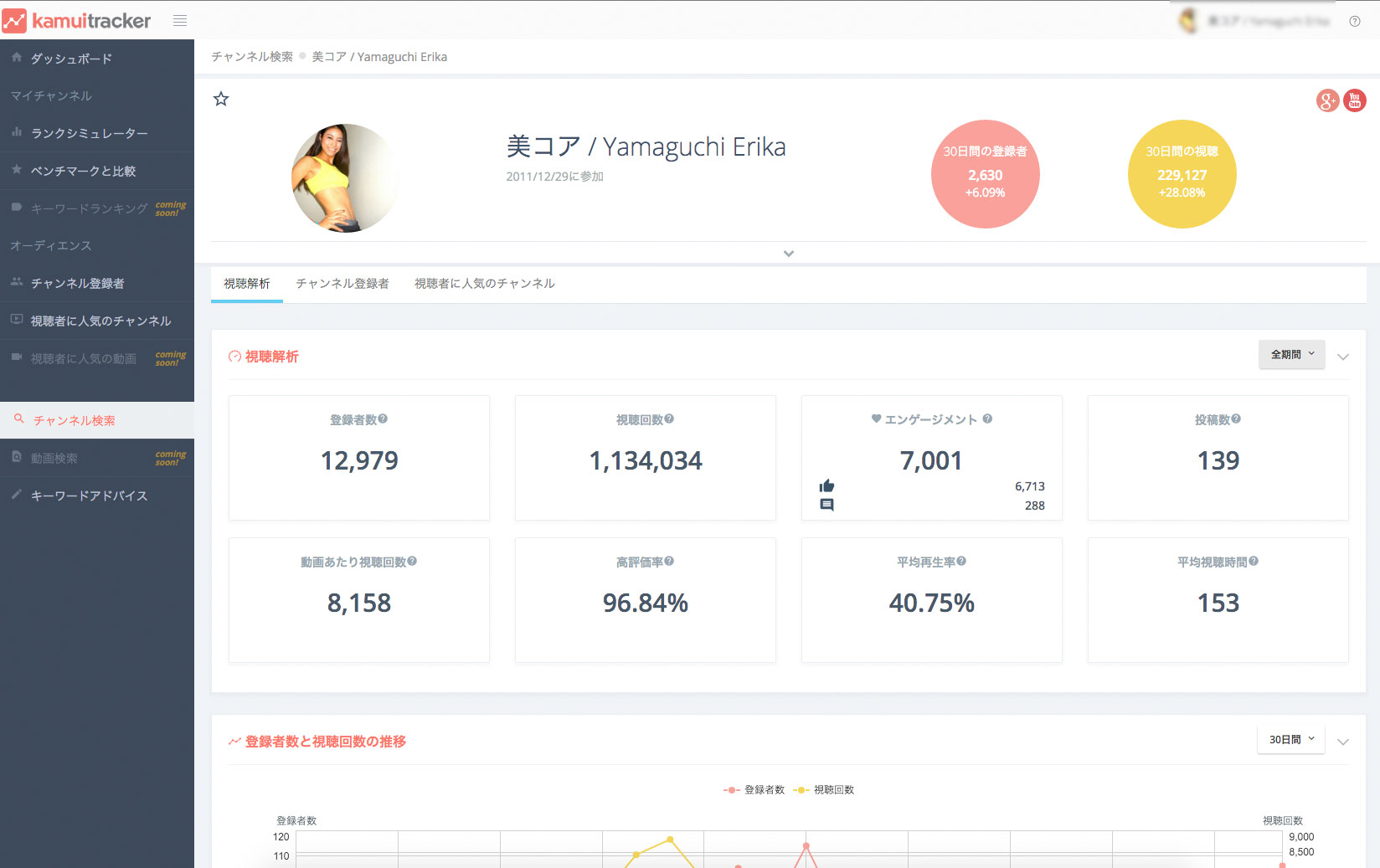Click the チャンネル検索 breadcrumb link
1380x868 pixels.
252,57
